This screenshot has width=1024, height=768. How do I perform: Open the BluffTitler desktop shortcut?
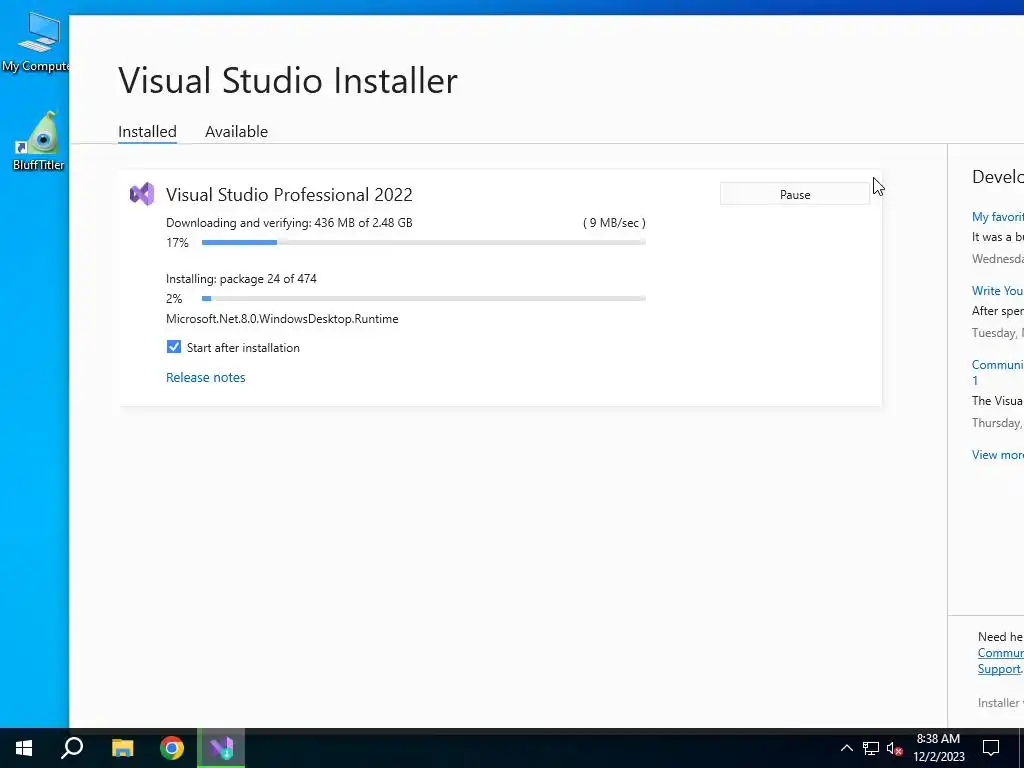[x=39, y=141]
